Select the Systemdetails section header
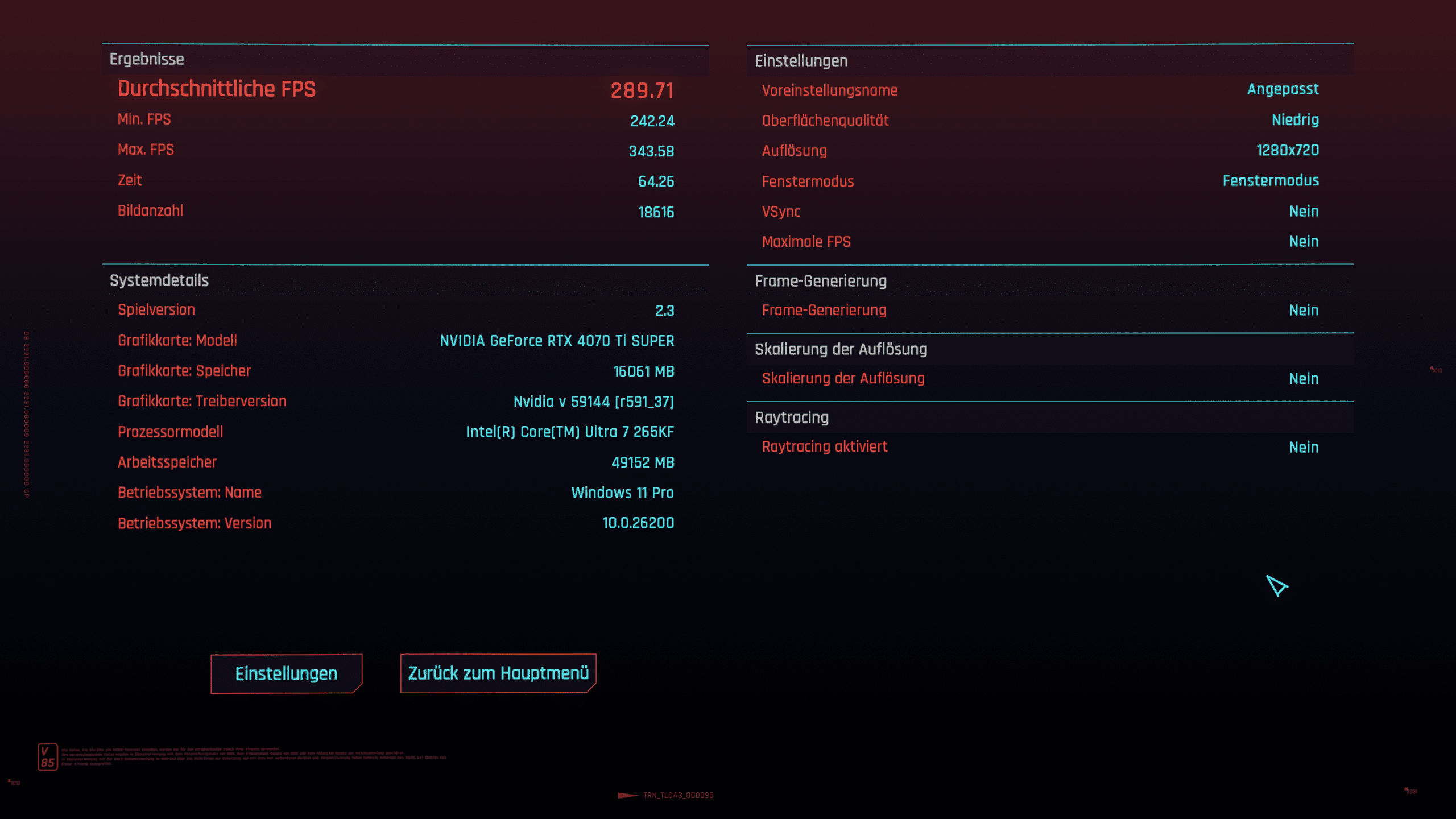The image size is (1456, 819). pyautogui.click(x=159, y=280)
